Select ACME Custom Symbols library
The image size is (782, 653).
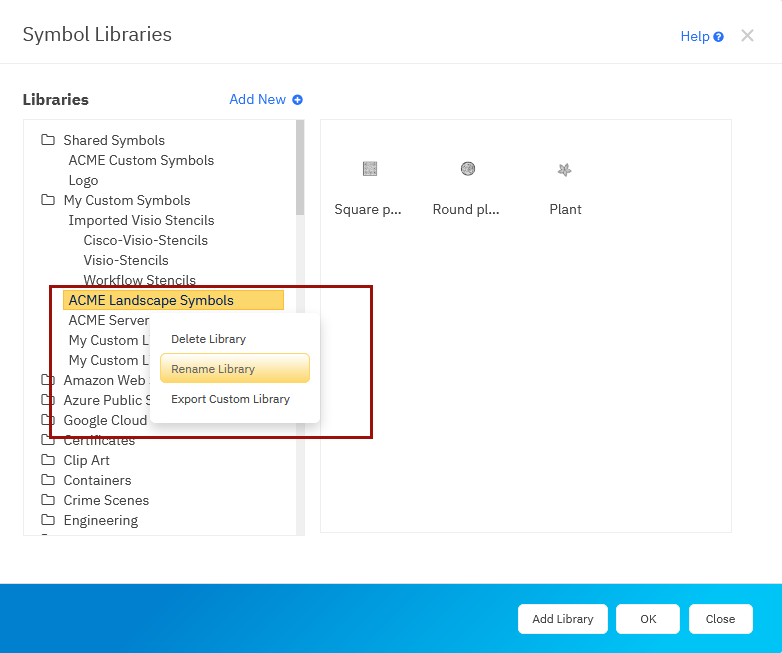click(x=141, y=160)
